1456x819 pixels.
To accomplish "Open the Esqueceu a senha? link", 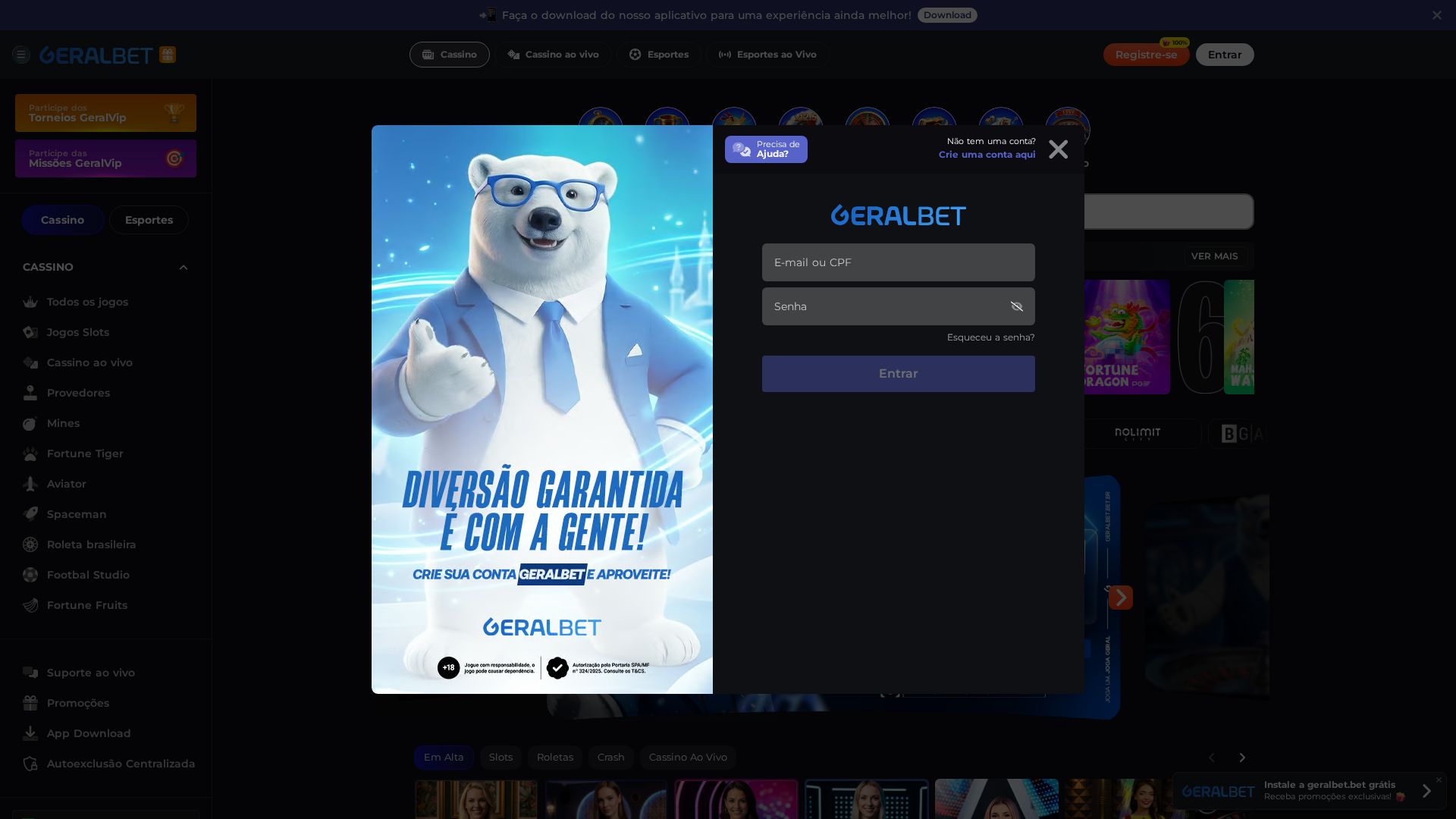I will point(990,337).
